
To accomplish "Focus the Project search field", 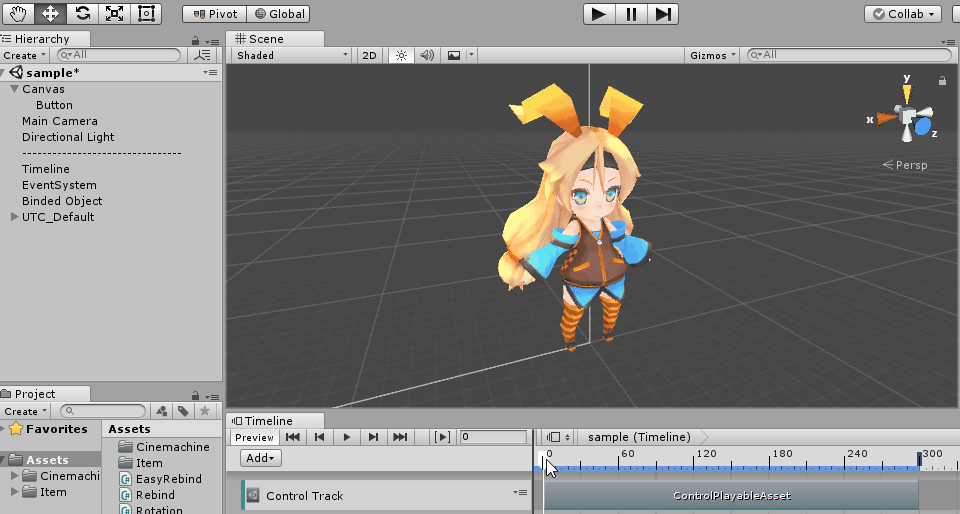I will (103, 411).
